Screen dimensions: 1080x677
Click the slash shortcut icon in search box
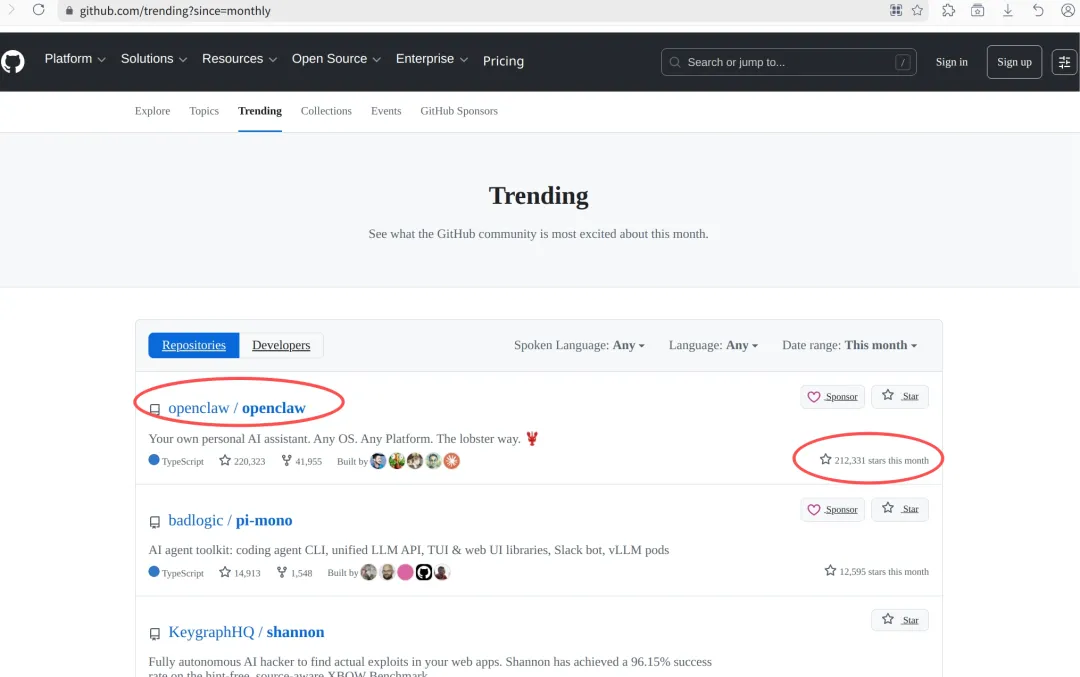point(902,62)
